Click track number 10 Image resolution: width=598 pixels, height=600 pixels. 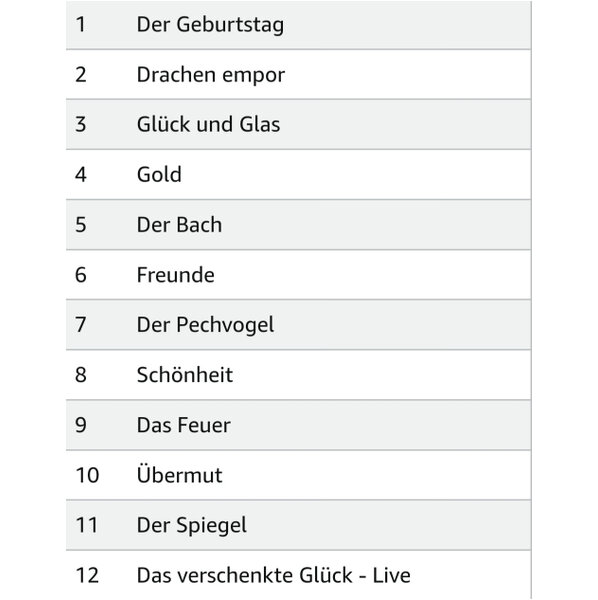[87, 475]
